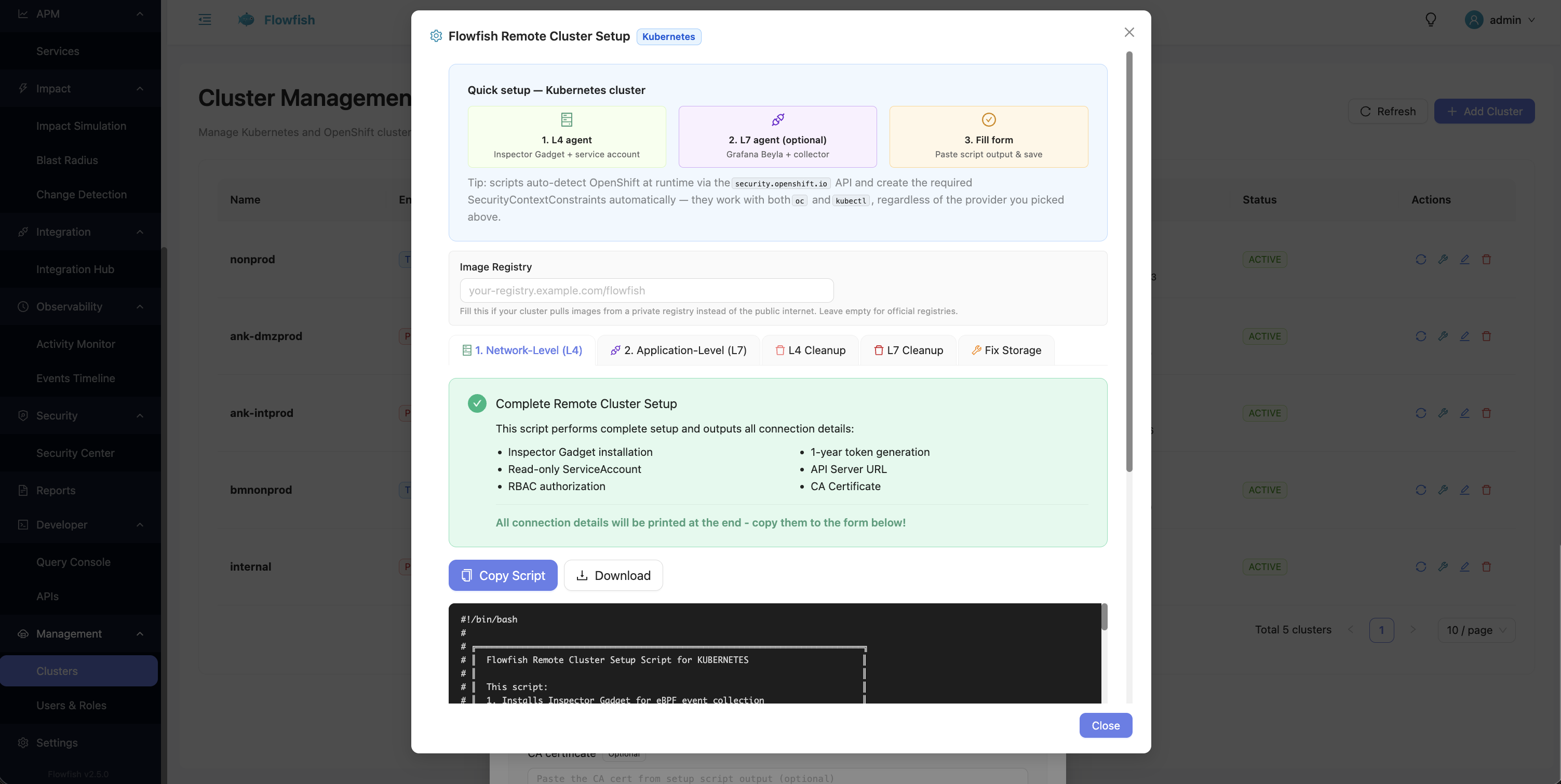The height and width of the screenshot is (784, 1561).
Task: Collapse the Developer sidebar section
Action: coord(140,525)
